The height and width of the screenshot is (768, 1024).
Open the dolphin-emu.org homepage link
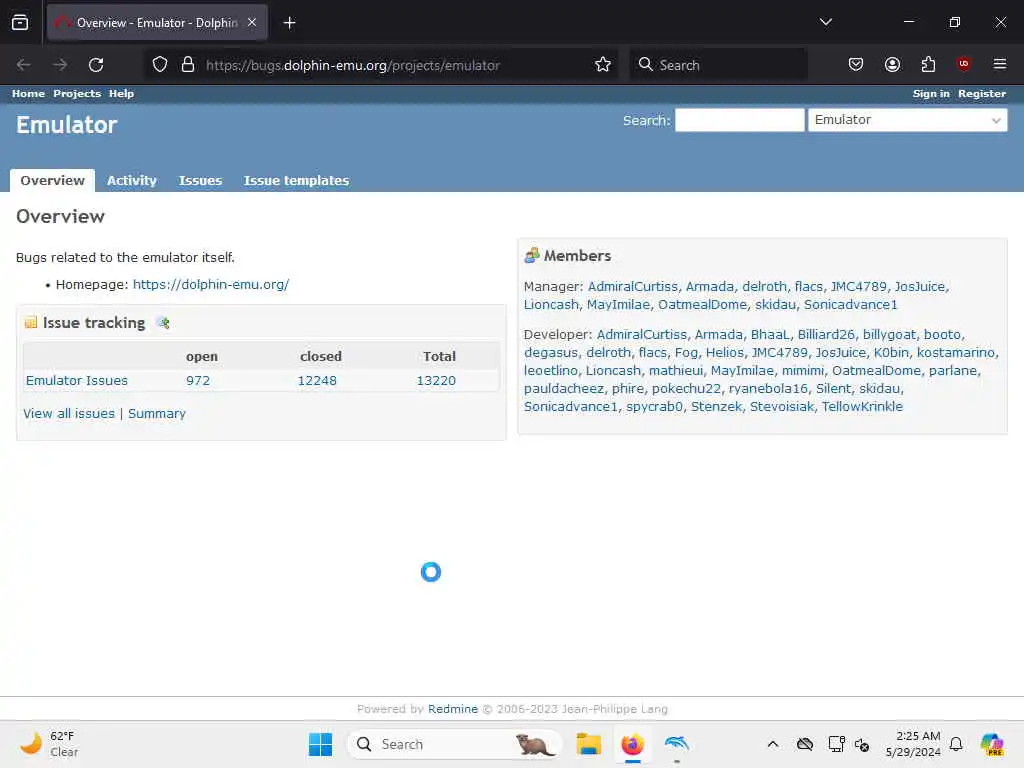click(x=211, y=284)
